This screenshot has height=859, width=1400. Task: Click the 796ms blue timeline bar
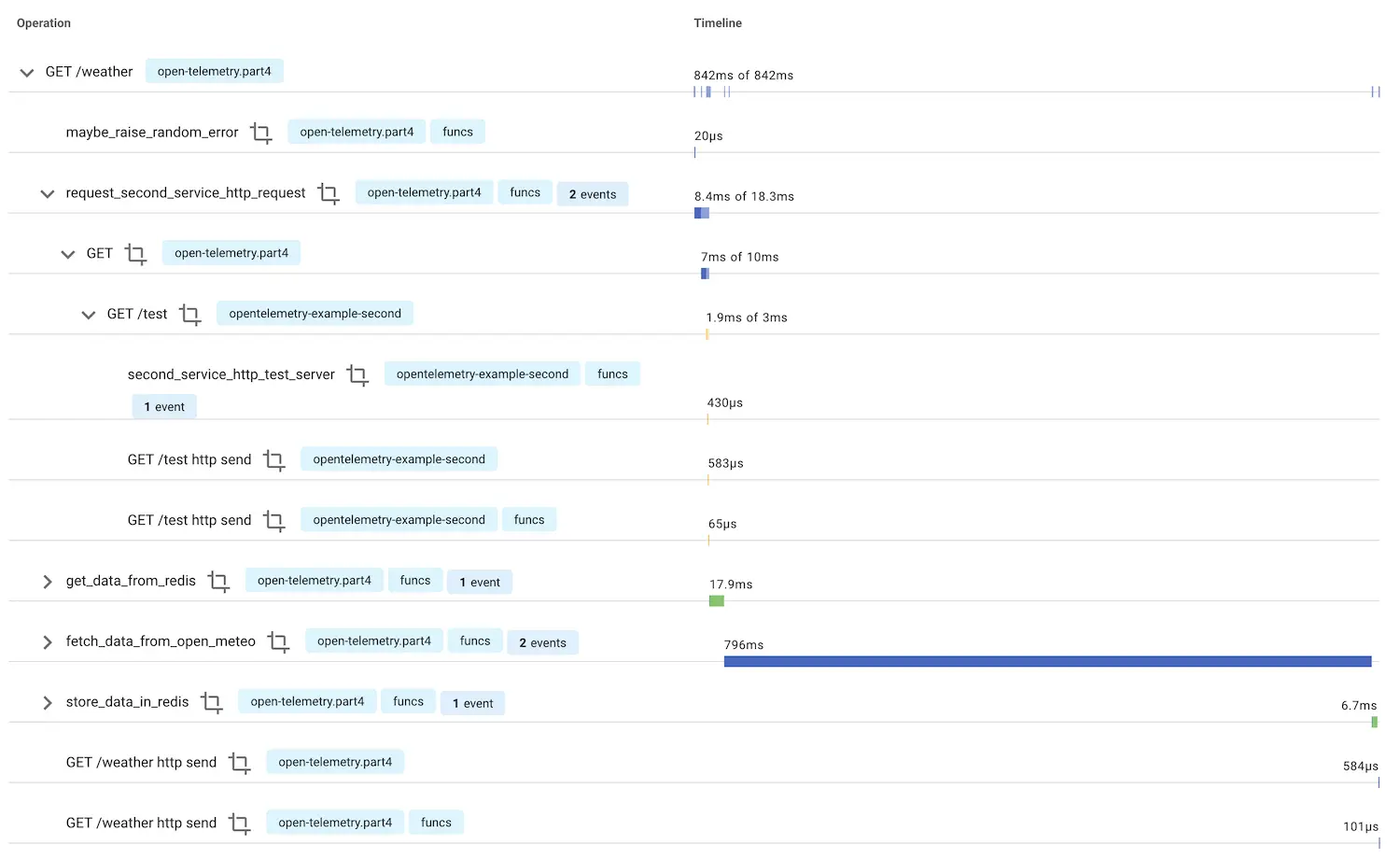(1047, 661)
